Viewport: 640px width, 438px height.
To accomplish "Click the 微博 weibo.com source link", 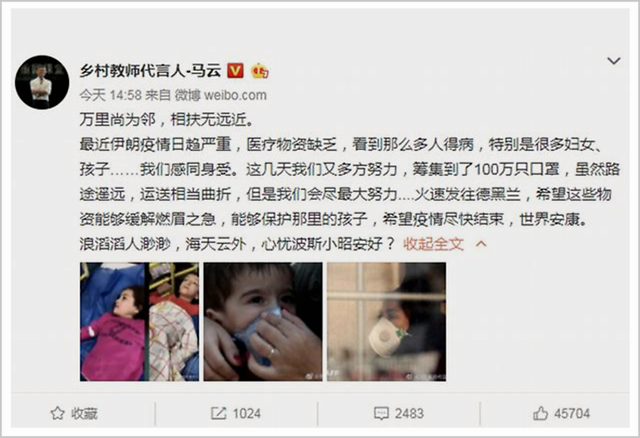I will [221, 96].
